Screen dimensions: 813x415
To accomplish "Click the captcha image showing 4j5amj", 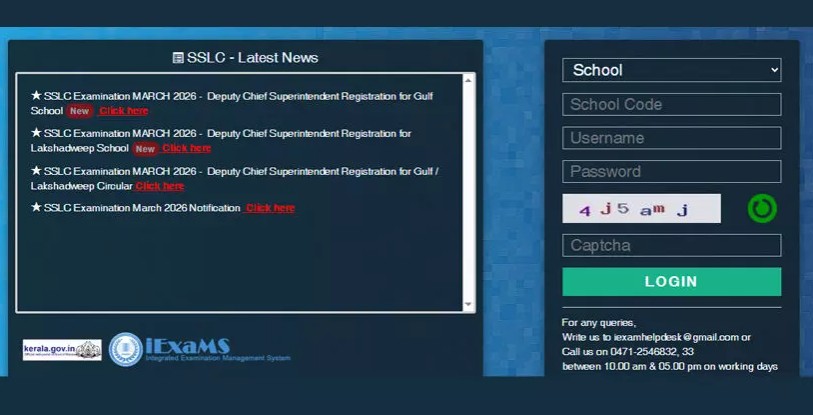I will coord(641,208).
